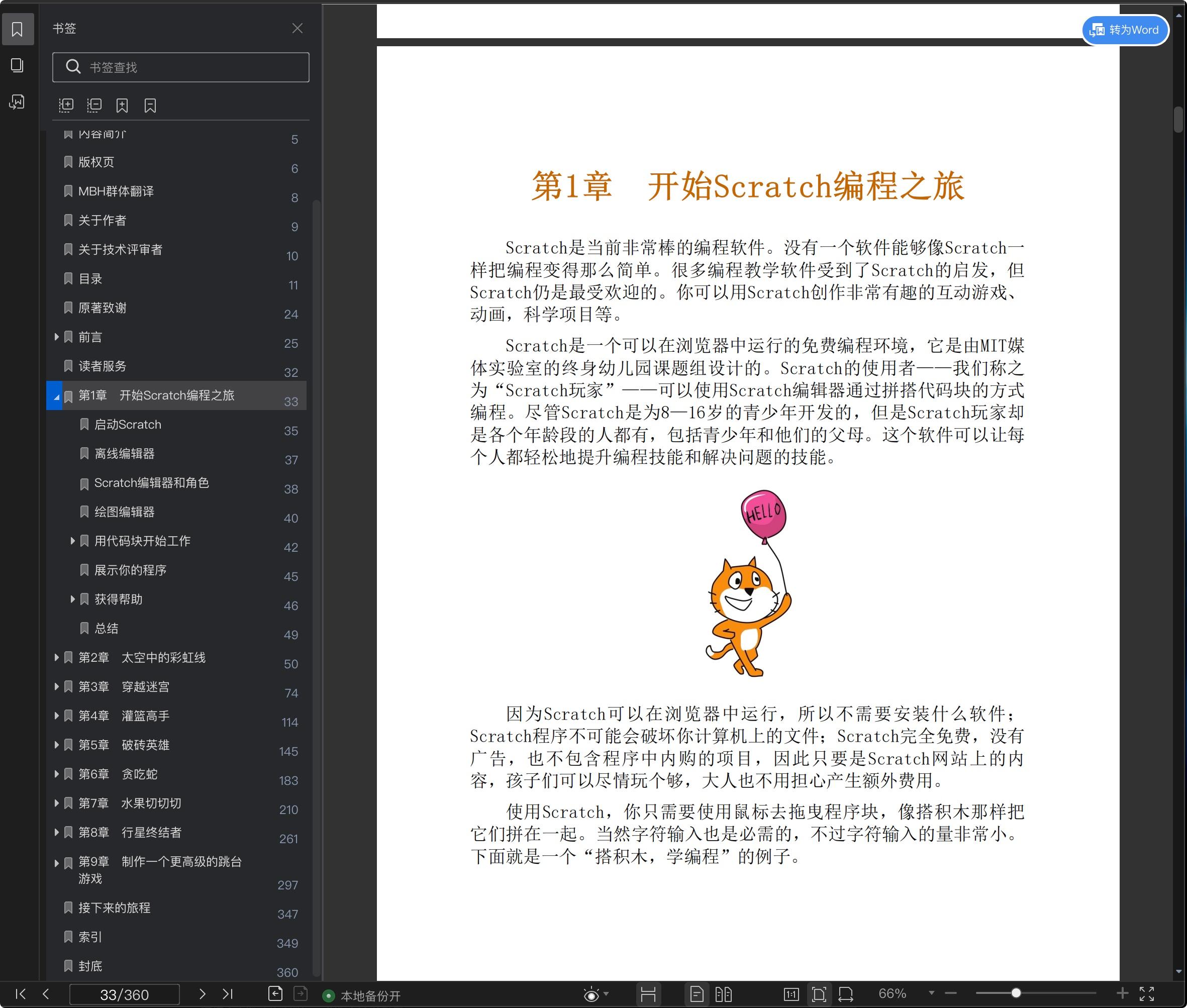Expand 第6章 贪吃蛇 bookmark
Screen dimensions: 1187x1008
pos(57,774)
